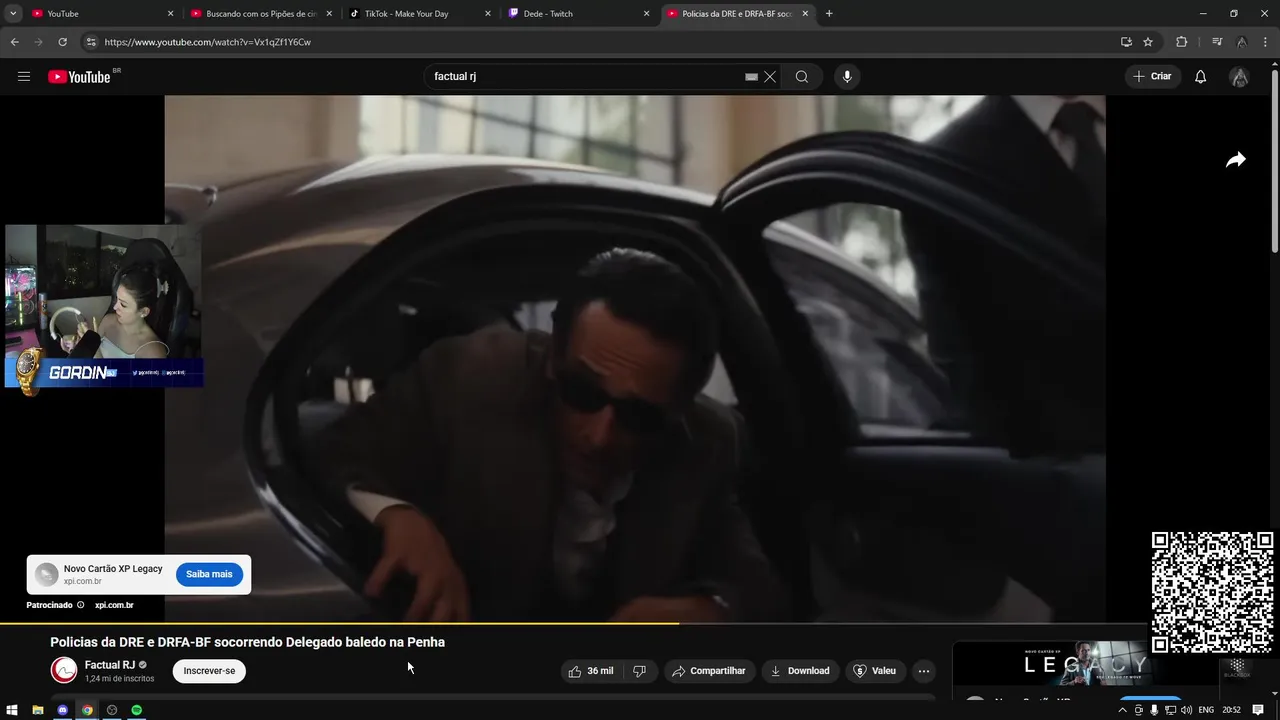This screenshot has height=720, width=1280.
Task: Seek using the yellow ad progress bar
Action: (x=340, y=623)
